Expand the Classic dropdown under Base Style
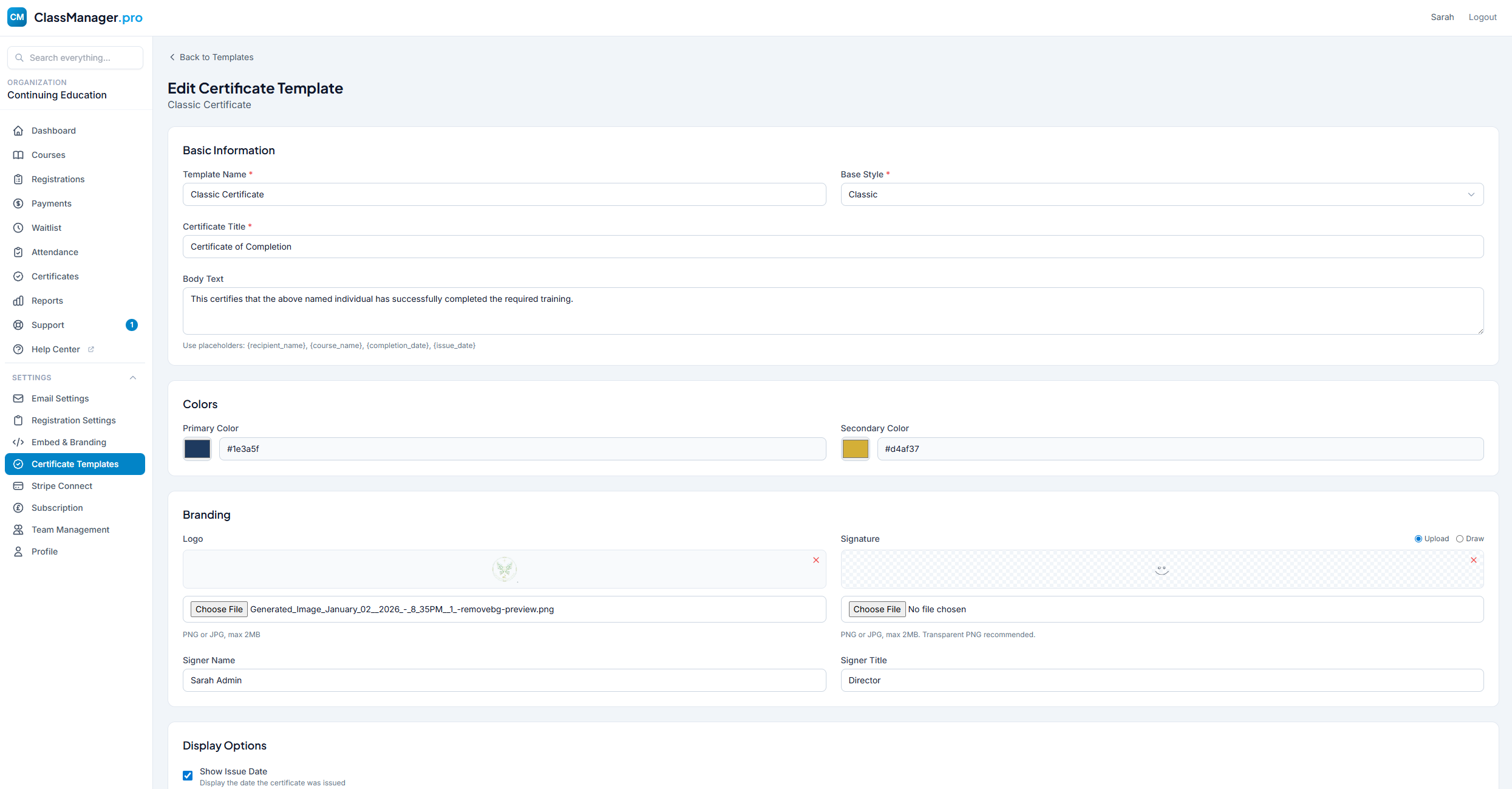1512x789 pixels. [1471, 194]
